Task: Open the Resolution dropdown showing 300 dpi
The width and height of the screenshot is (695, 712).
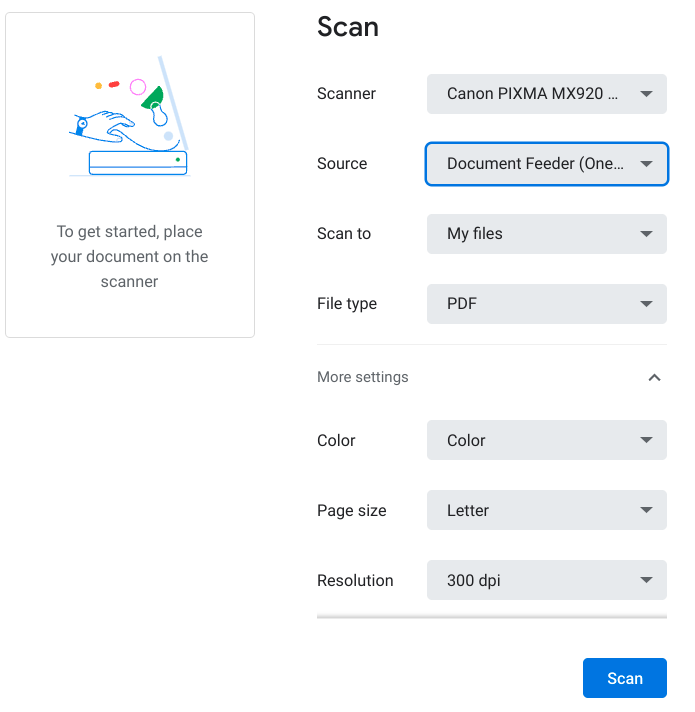Action: (546, 581)
